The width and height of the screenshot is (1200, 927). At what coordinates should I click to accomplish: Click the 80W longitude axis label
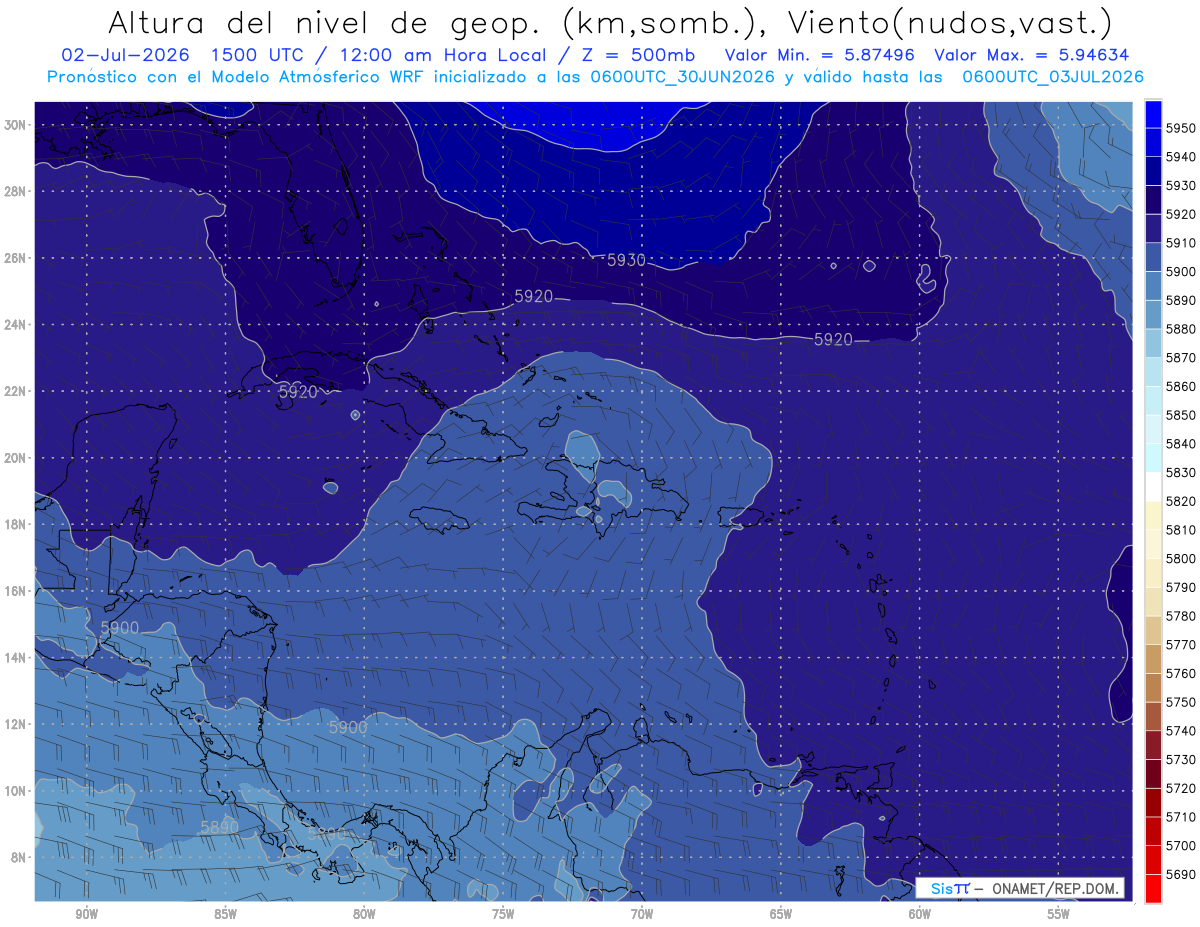pyautogui.click(x=364, y=914)
